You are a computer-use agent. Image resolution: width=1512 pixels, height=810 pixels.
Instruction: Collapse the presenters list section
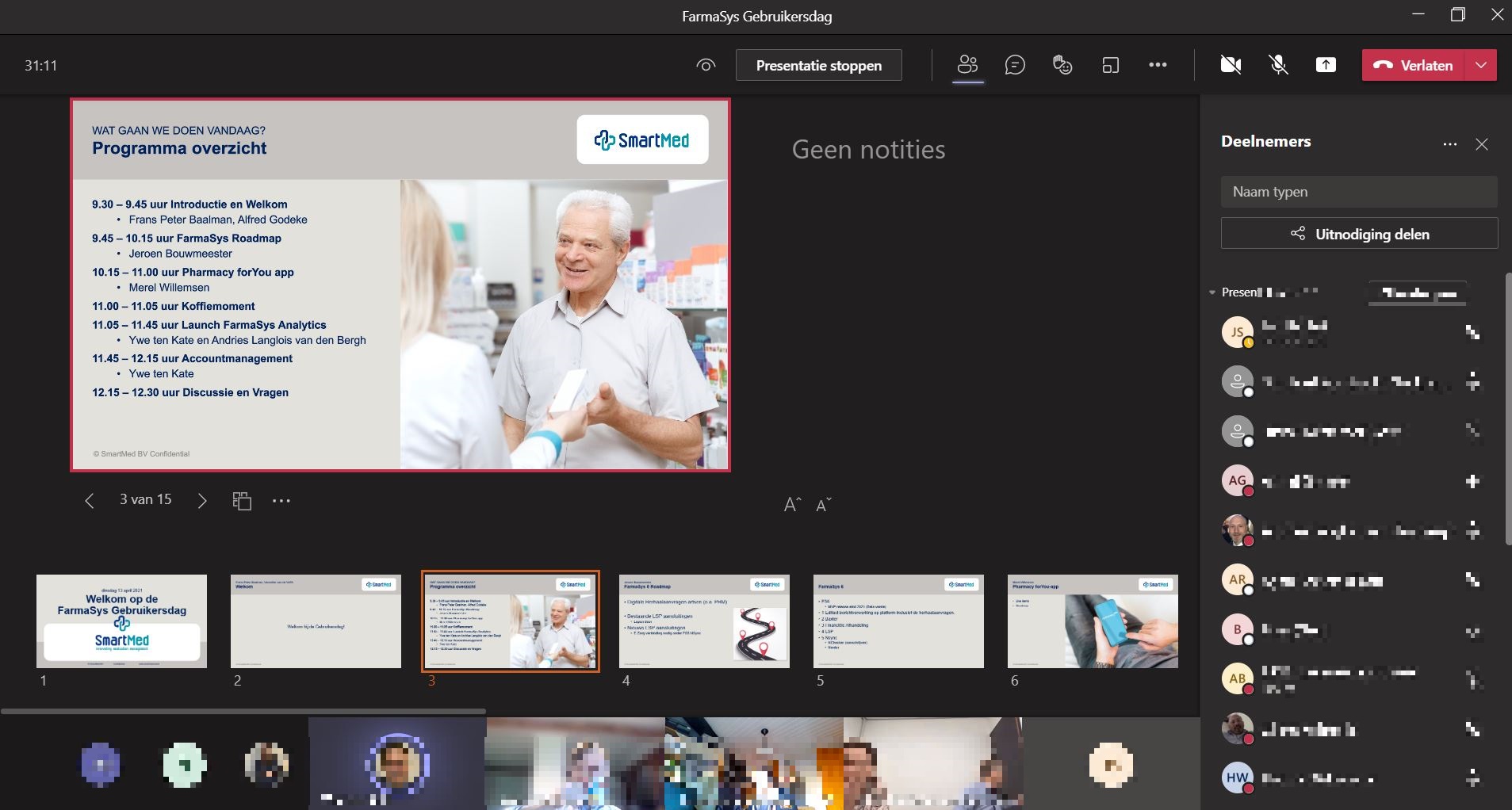pyautogui.click(x=1212, y=292)
